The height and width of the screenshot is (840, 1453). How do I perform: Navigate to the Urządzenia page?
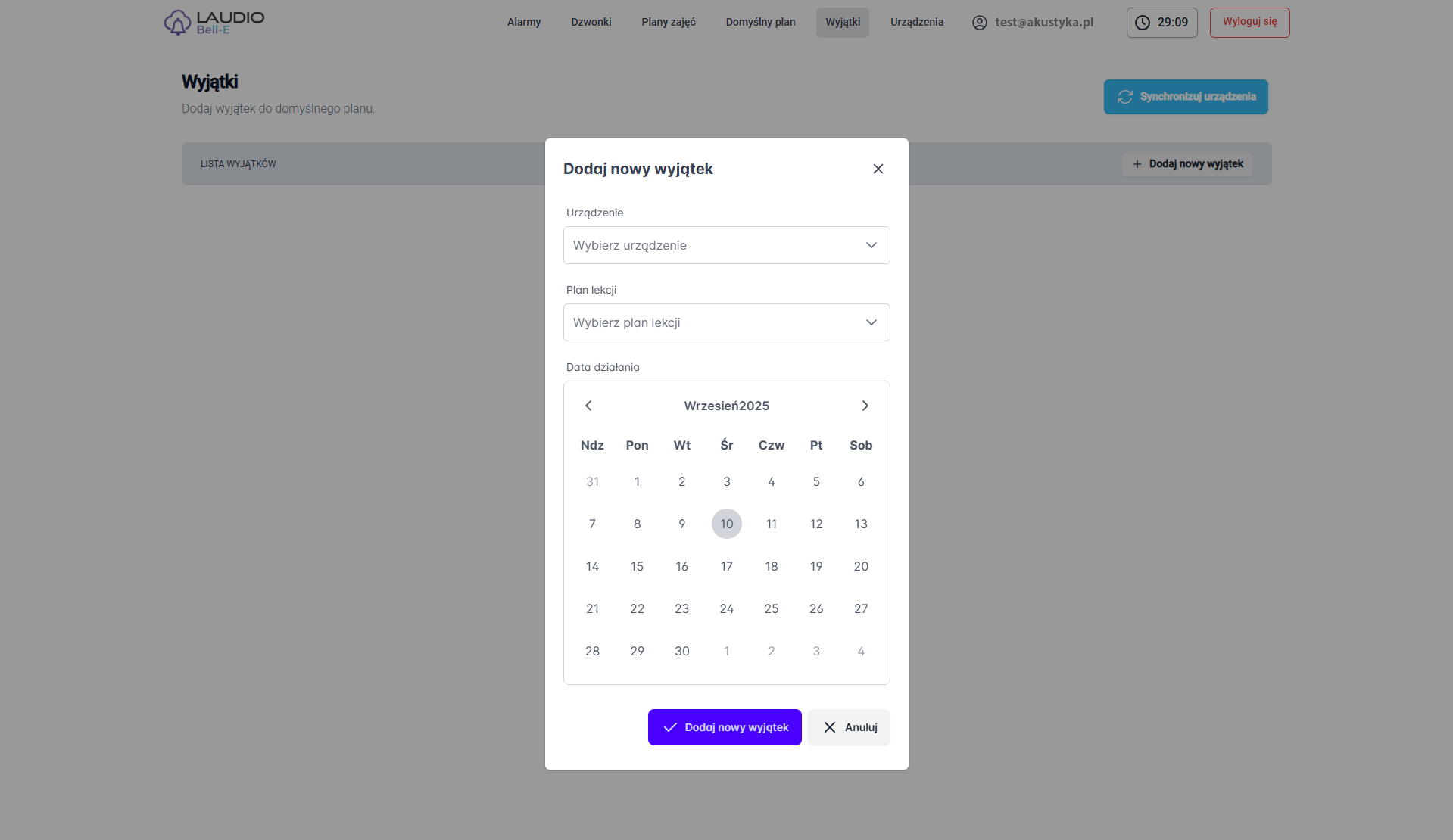tap(916, 22)
